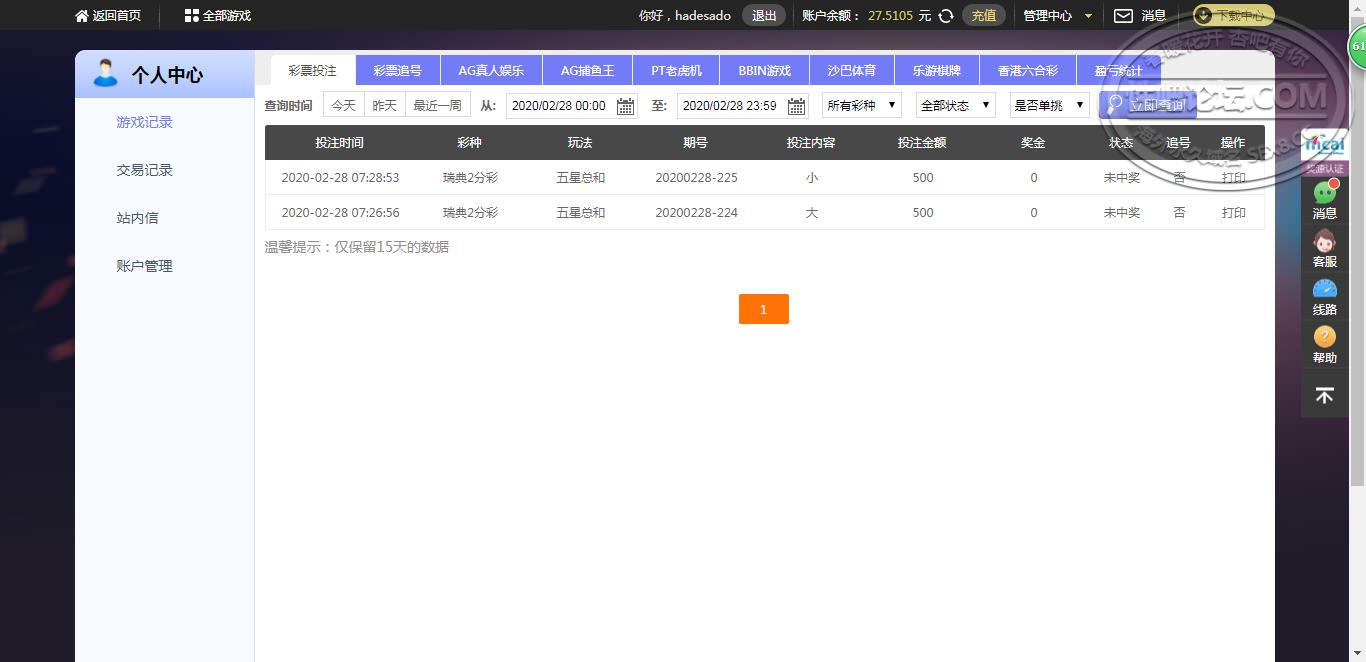Click the envelope message icon in header
The height and width of the screenshot is (662, 1366).
coord(1123,16)
